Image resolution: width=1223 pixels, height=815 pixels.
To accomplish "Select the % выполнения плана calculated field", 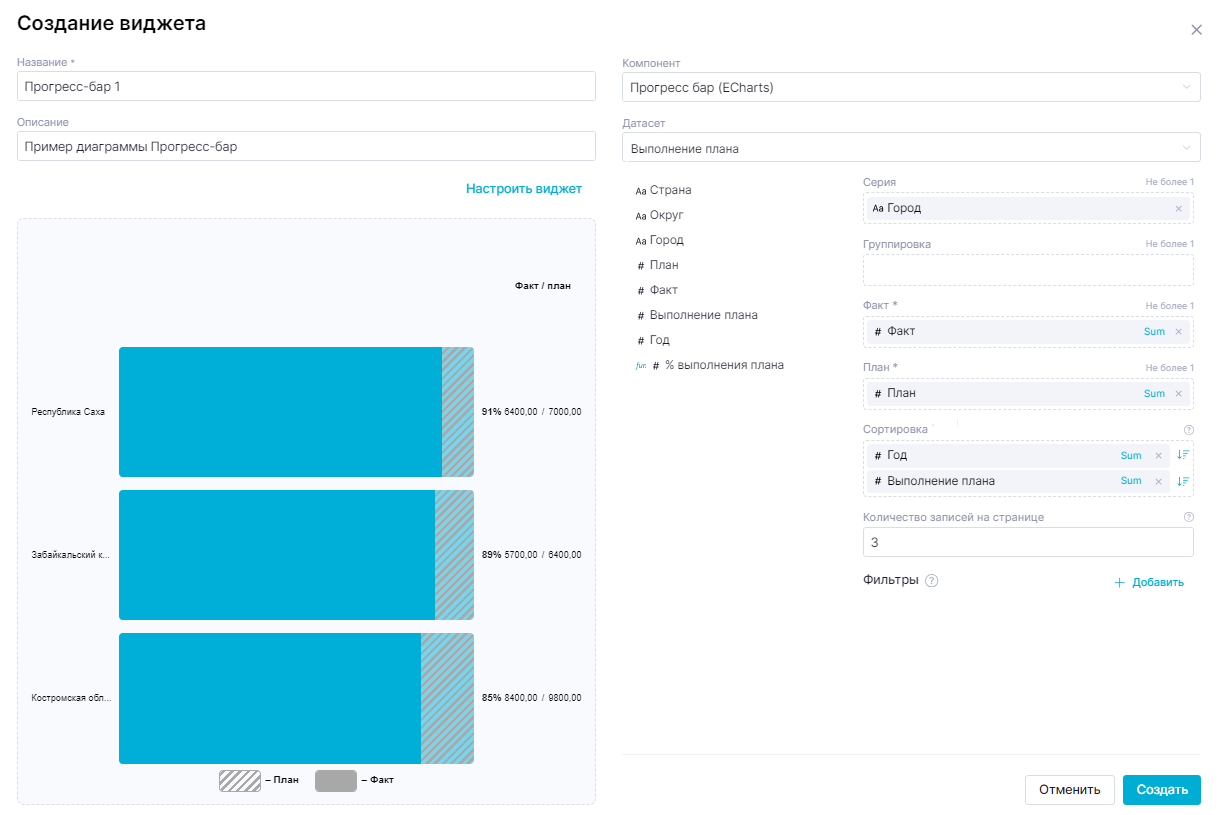I will pyautogui.click(x=724, y=365).
